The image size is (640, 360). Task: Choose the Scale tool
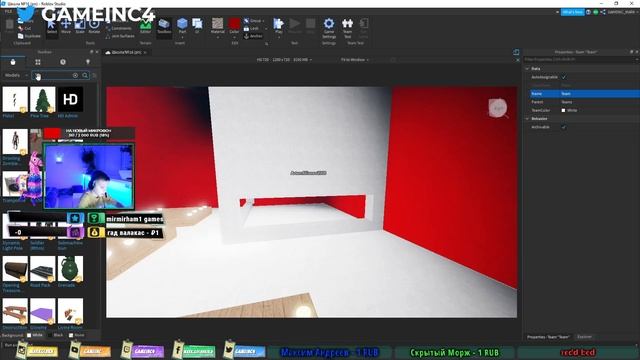point(80,26)
